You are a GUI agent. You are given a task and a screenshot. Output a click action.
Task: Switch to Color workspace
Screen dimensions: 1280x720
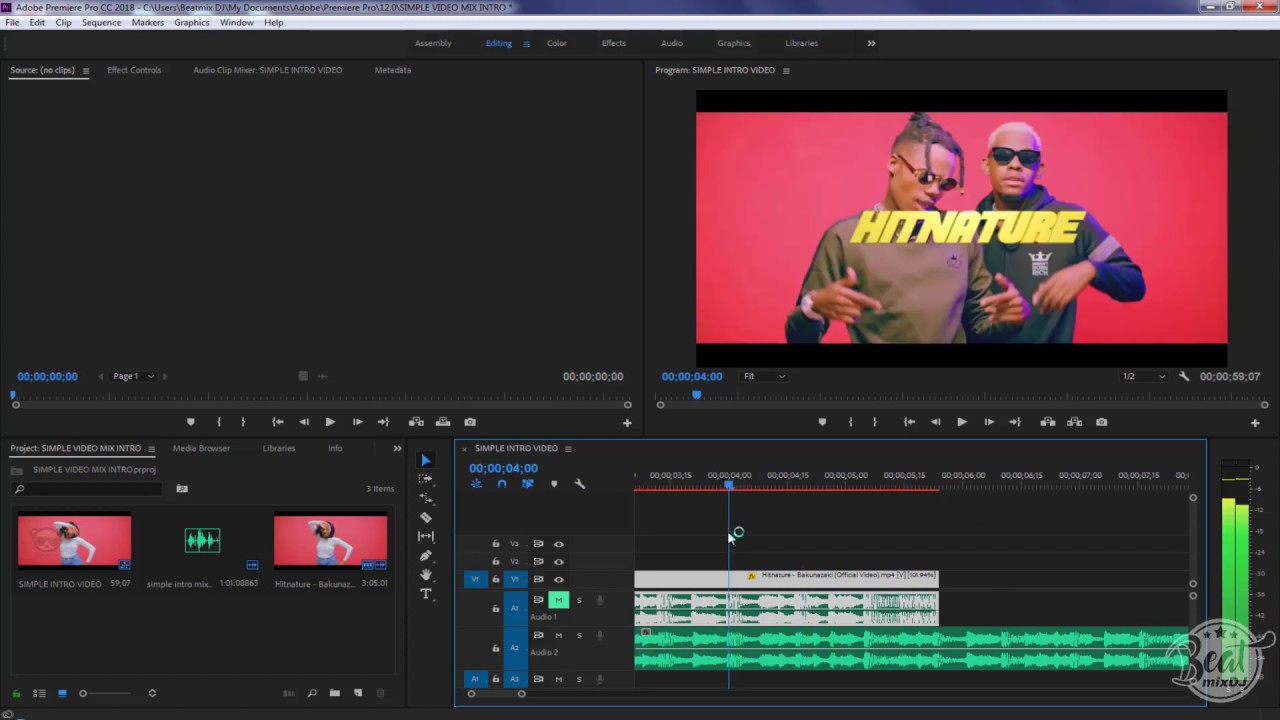[x=557, y=43]
